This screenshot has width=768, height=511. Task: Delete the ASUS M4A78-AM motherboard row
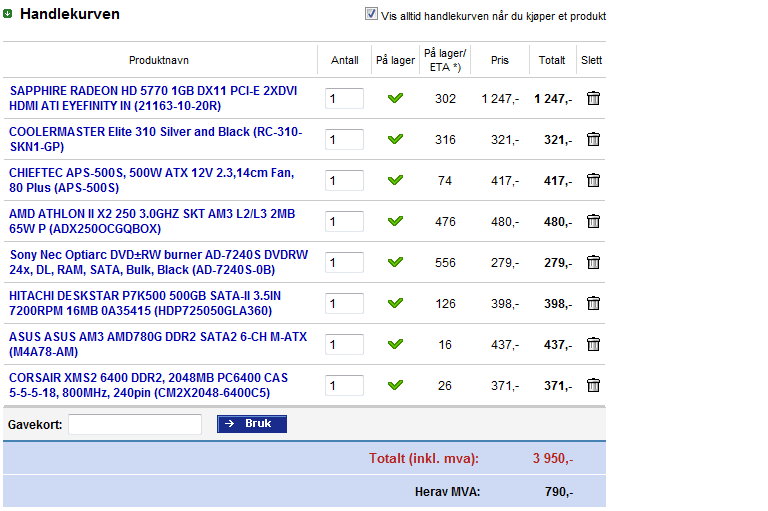click(x=593, y=344)
